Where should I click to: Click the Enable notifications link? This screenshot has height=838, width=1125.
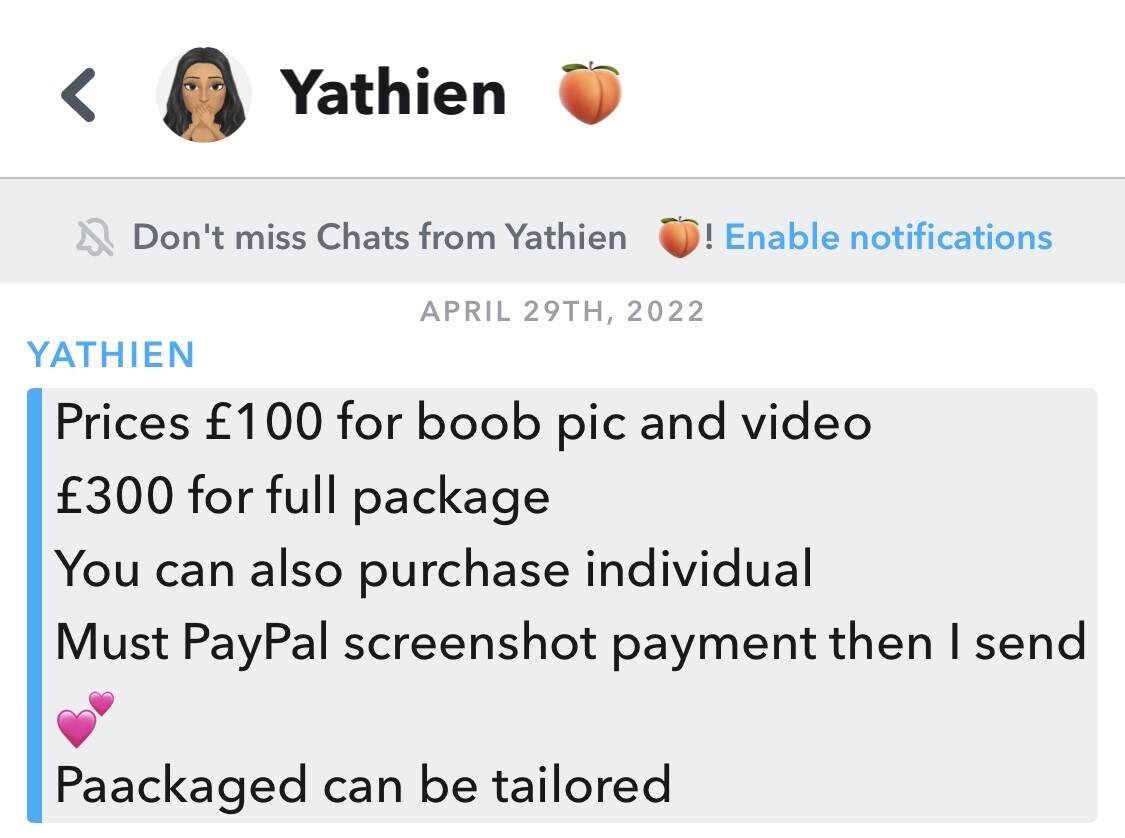[888, 237]
